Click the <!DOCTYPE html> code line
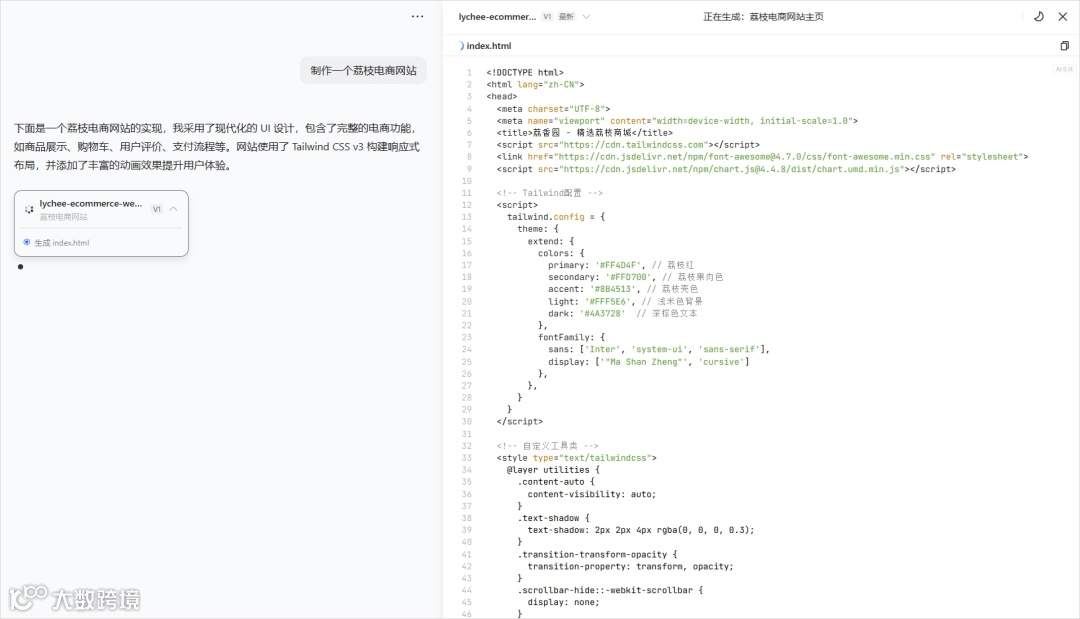 (525, 72)
